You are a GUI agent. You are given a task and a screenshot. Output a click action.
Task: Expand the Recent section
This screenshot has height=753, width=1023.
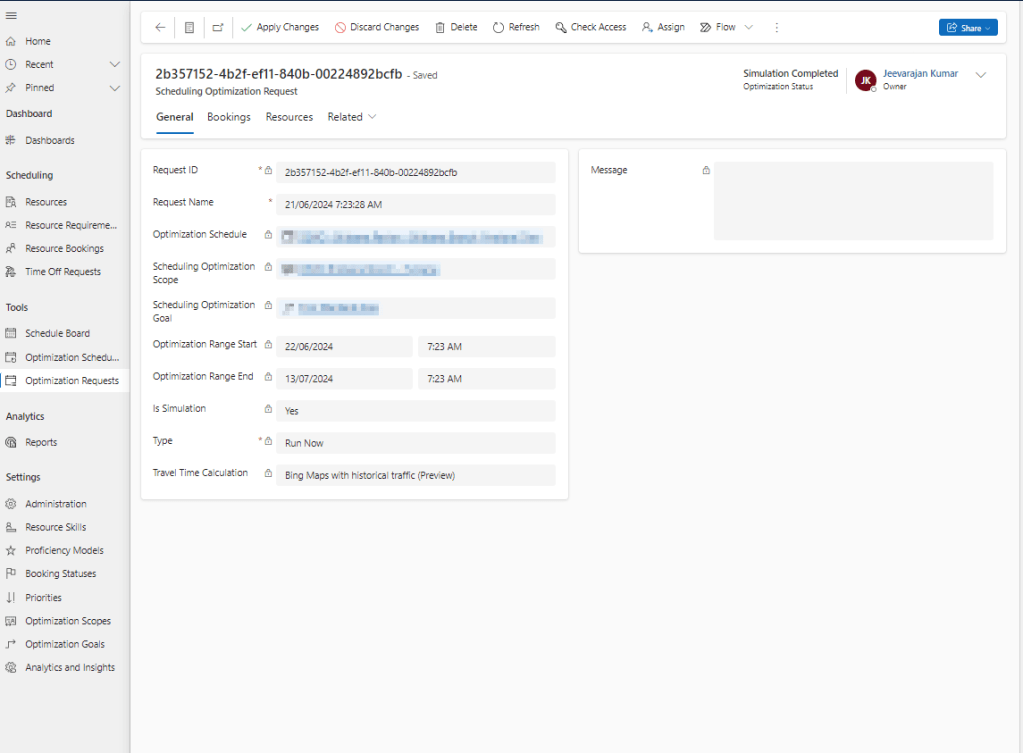[114, 64]
